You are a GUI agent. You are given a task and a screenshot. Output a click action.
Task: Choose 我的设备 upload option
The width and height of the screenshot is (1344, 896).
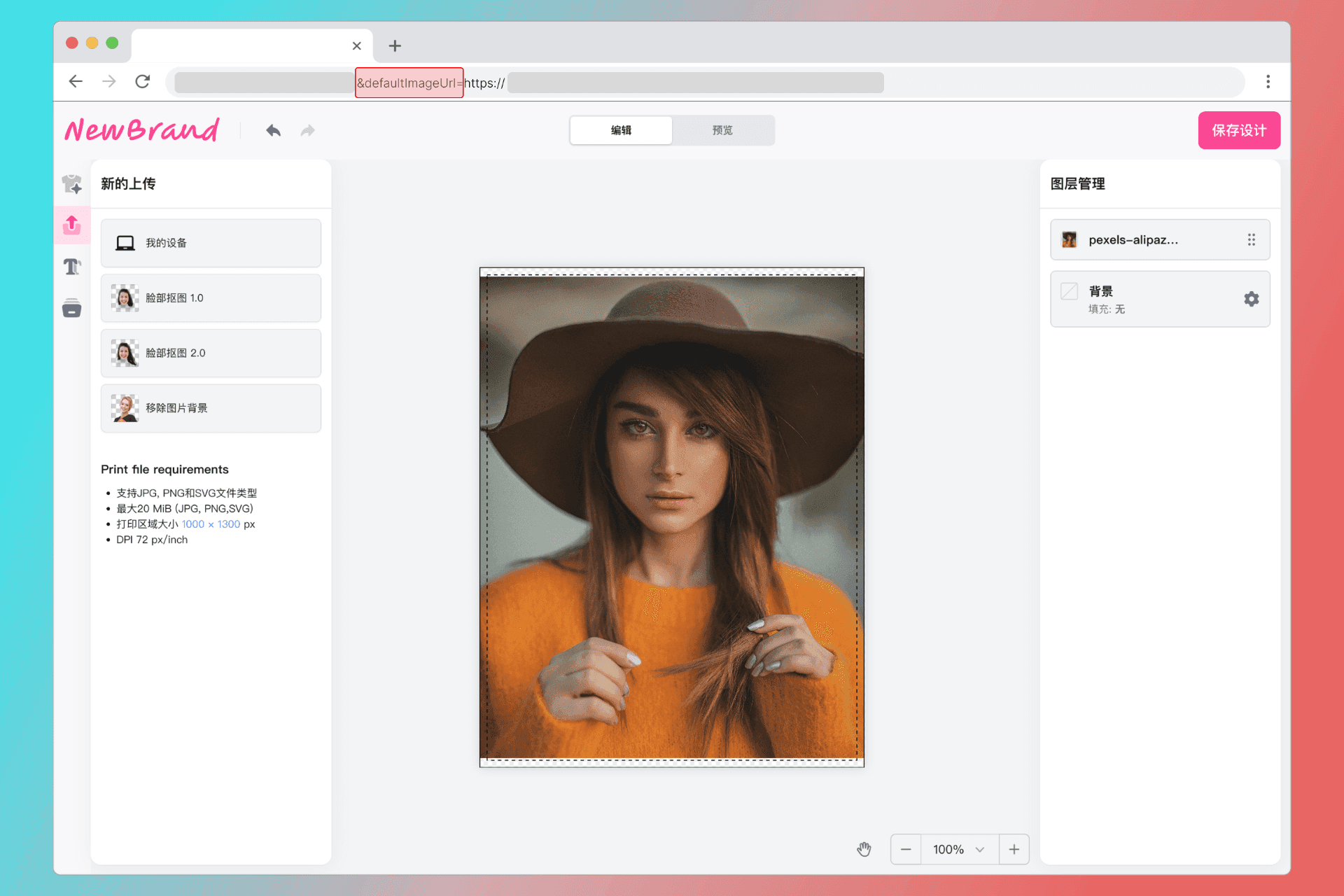[x=211, y=243]
